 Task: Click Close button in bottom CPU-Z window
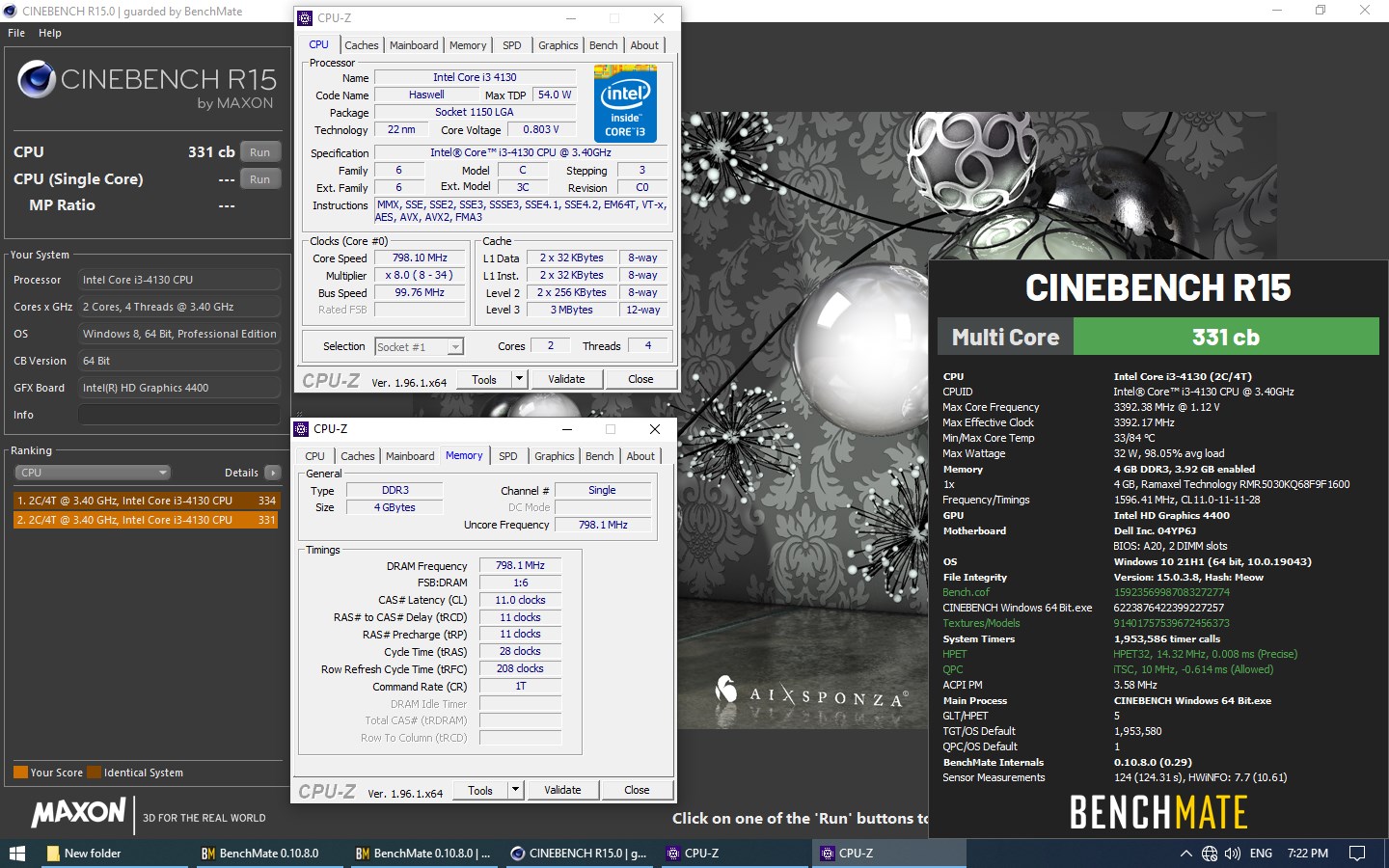637,791
